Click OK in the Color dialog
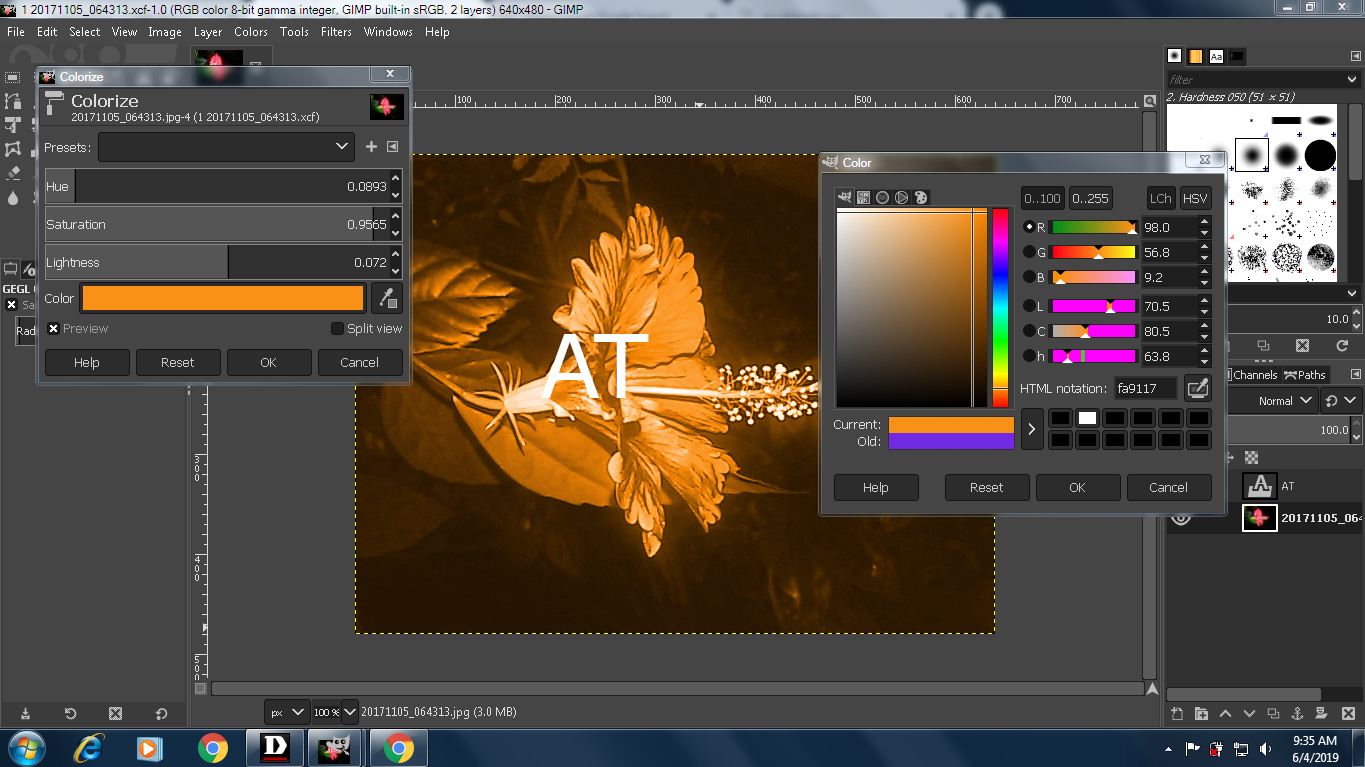1365x767 pixels. coord(1077,487)
